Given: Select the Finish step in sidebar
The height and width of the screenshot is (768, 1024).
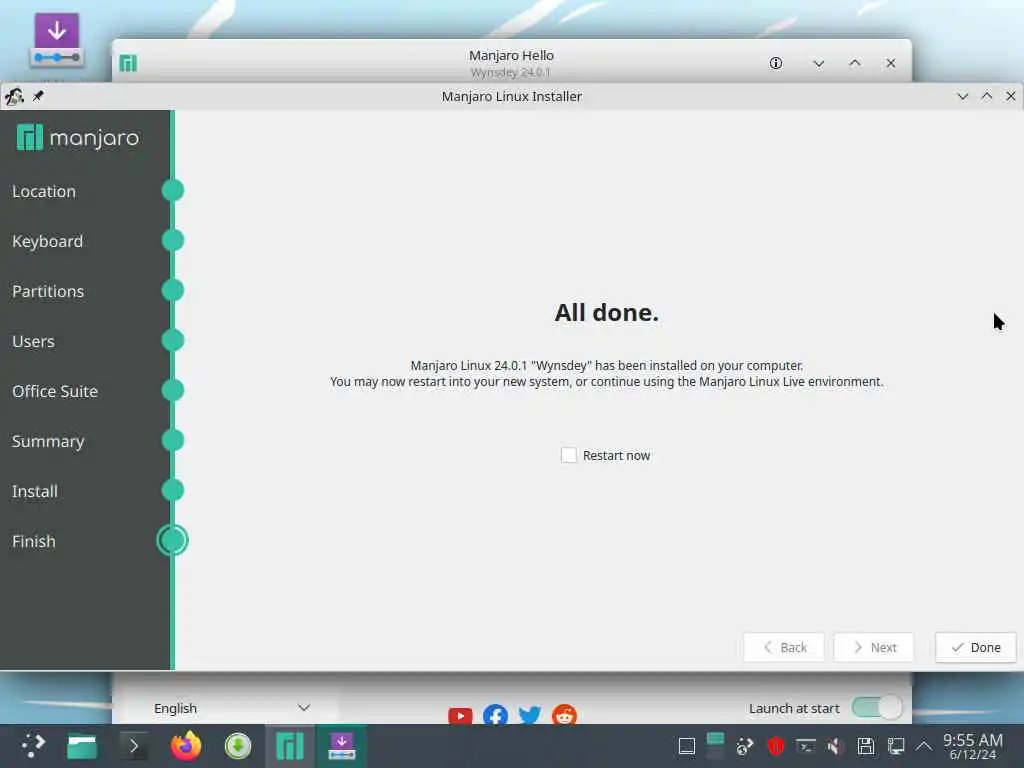Looking at the screenshot, I should point(33,541).
